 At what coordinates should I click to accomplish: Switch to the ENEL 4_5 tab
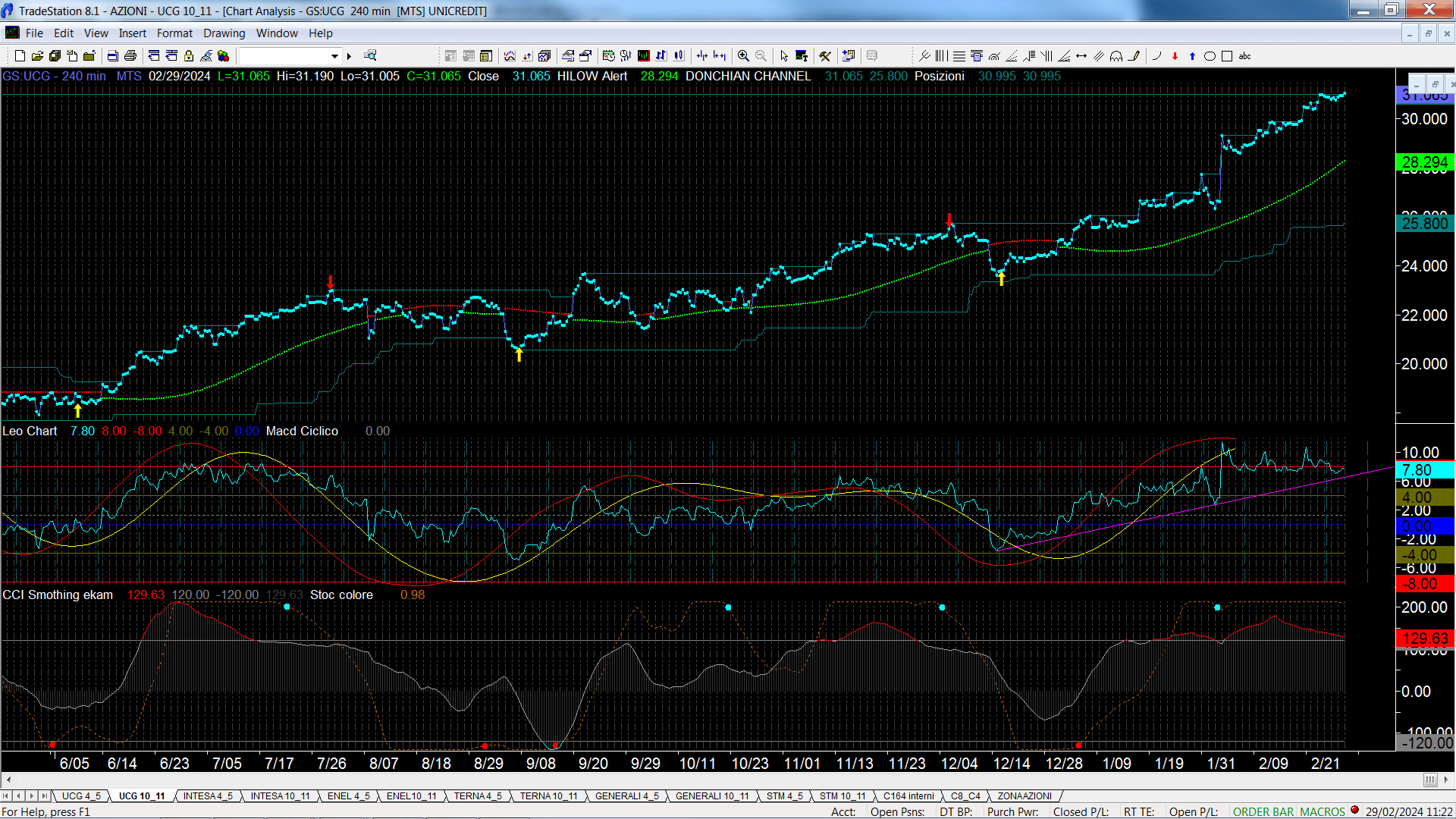coord(348,796)
